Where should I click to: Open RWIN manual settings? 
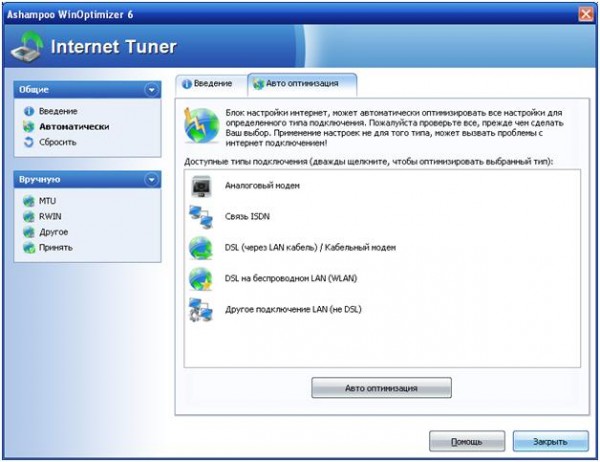tap(50, 217)
